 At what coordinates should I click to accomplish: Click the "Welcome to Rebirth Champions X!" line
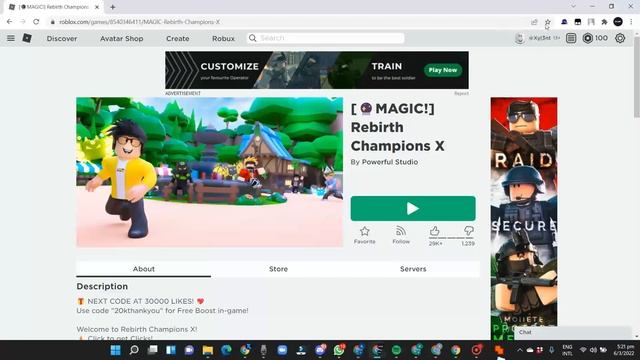(x=137, y=329)
